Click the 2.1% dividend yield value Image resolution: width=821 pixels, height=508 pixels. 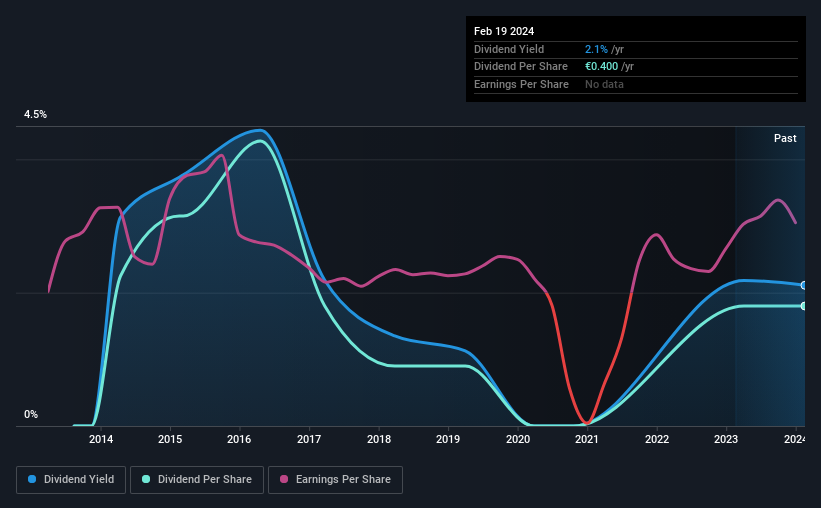(596, 49)
